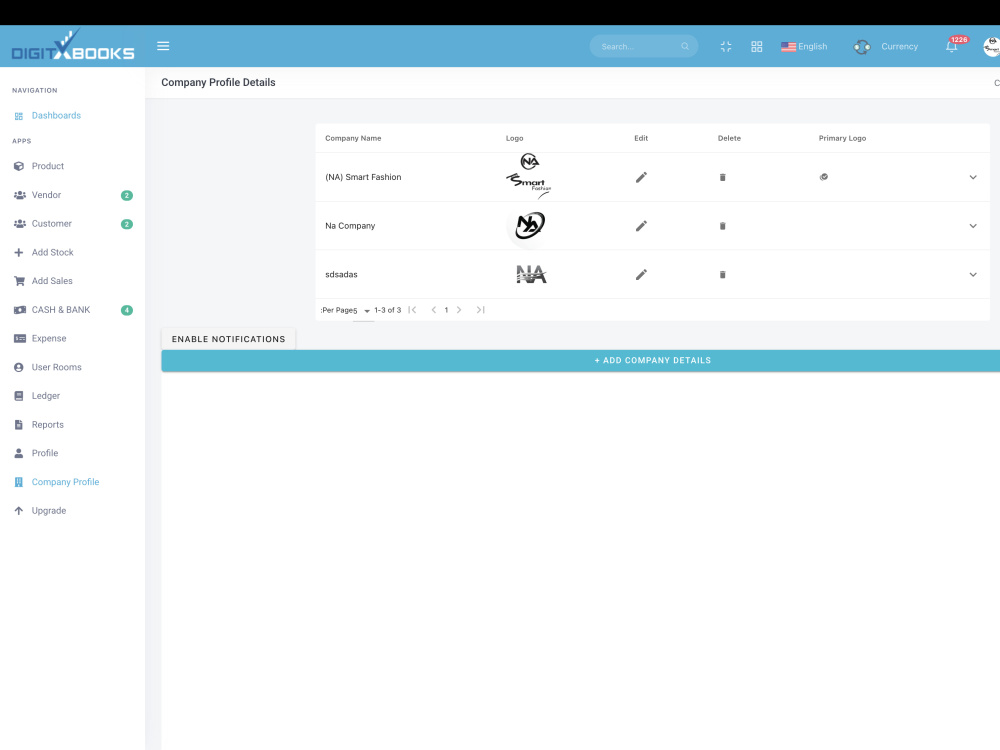The image size is (1000, 750).
Task: Open the Product menu item
Action: [x=48, y=166]
